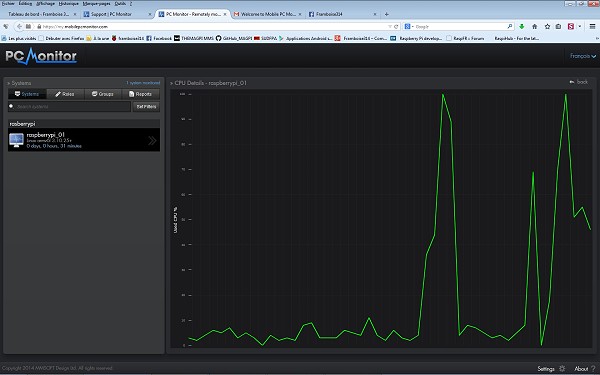
Task: Open the Firefox downloads arrow icon
Action: 522,26
